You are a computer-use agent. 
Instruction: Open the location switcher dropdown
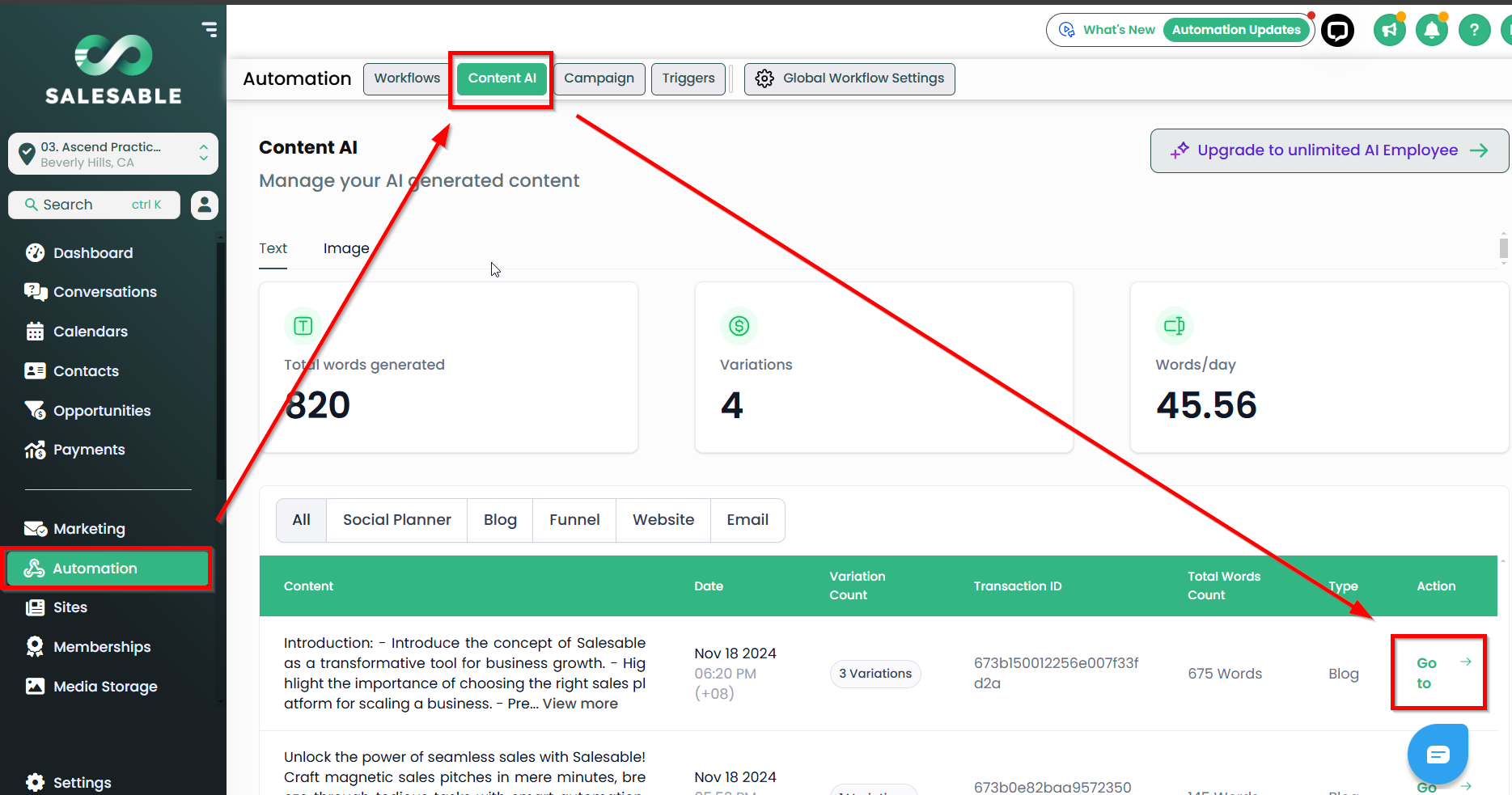[x=113, y=154]
